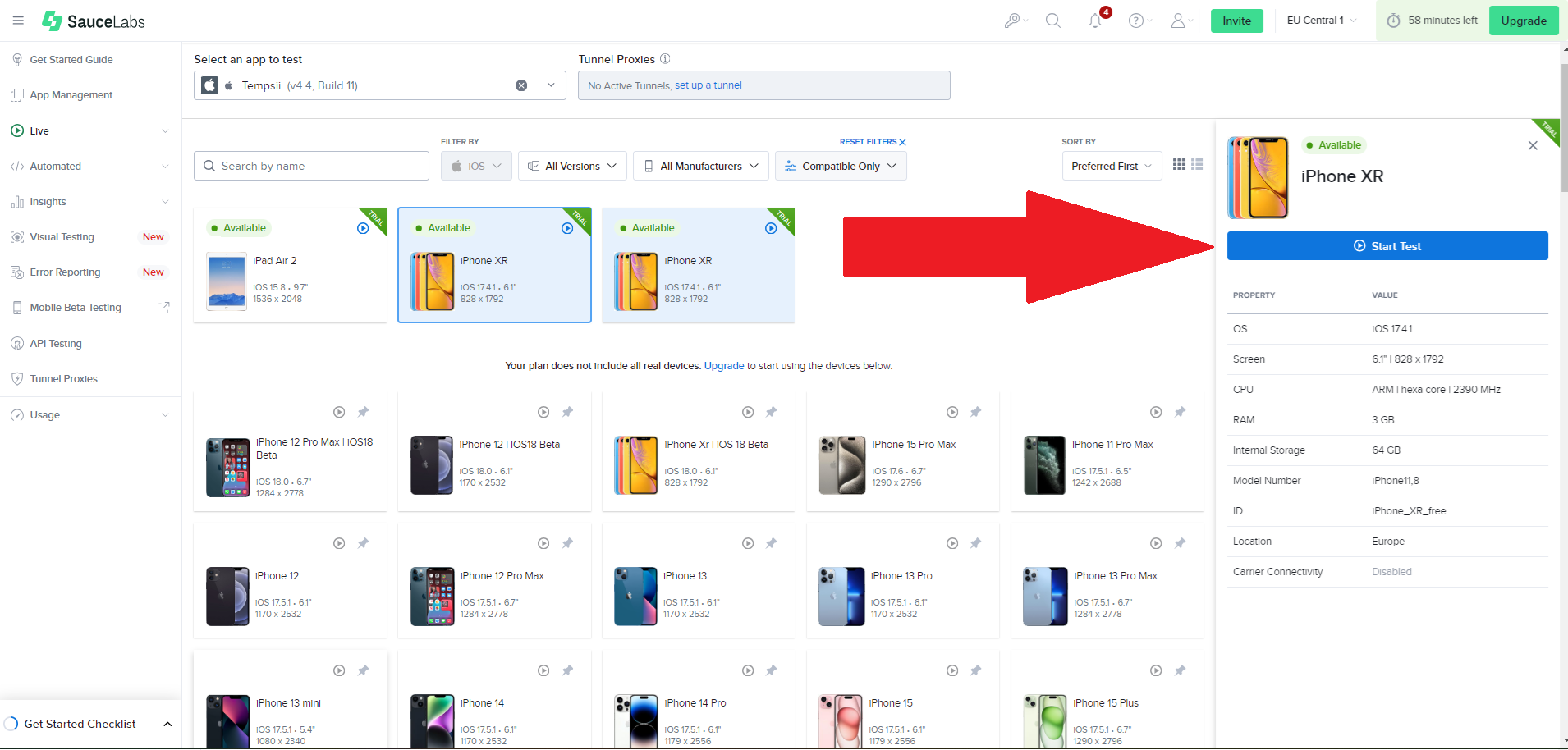Image resolution: width=1568 pixels, height=750 pixels.
Task: Click play icon on iPhone 15 Pro Max card
Action: click(x=952, y=412)
